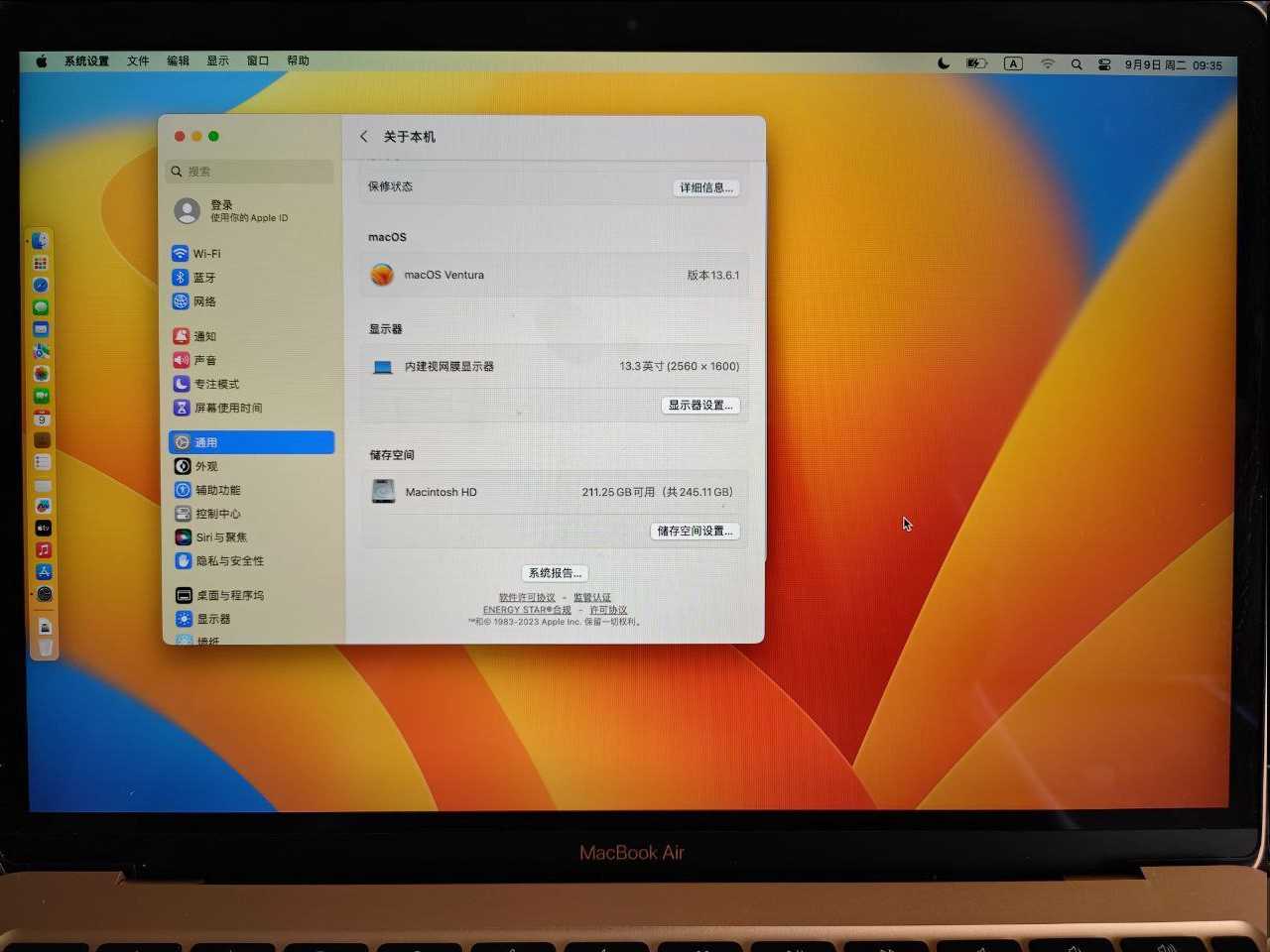Open Apple TV app from the Dock
The width and height of the screenshot is (1270, 952).
click(43, 529)
